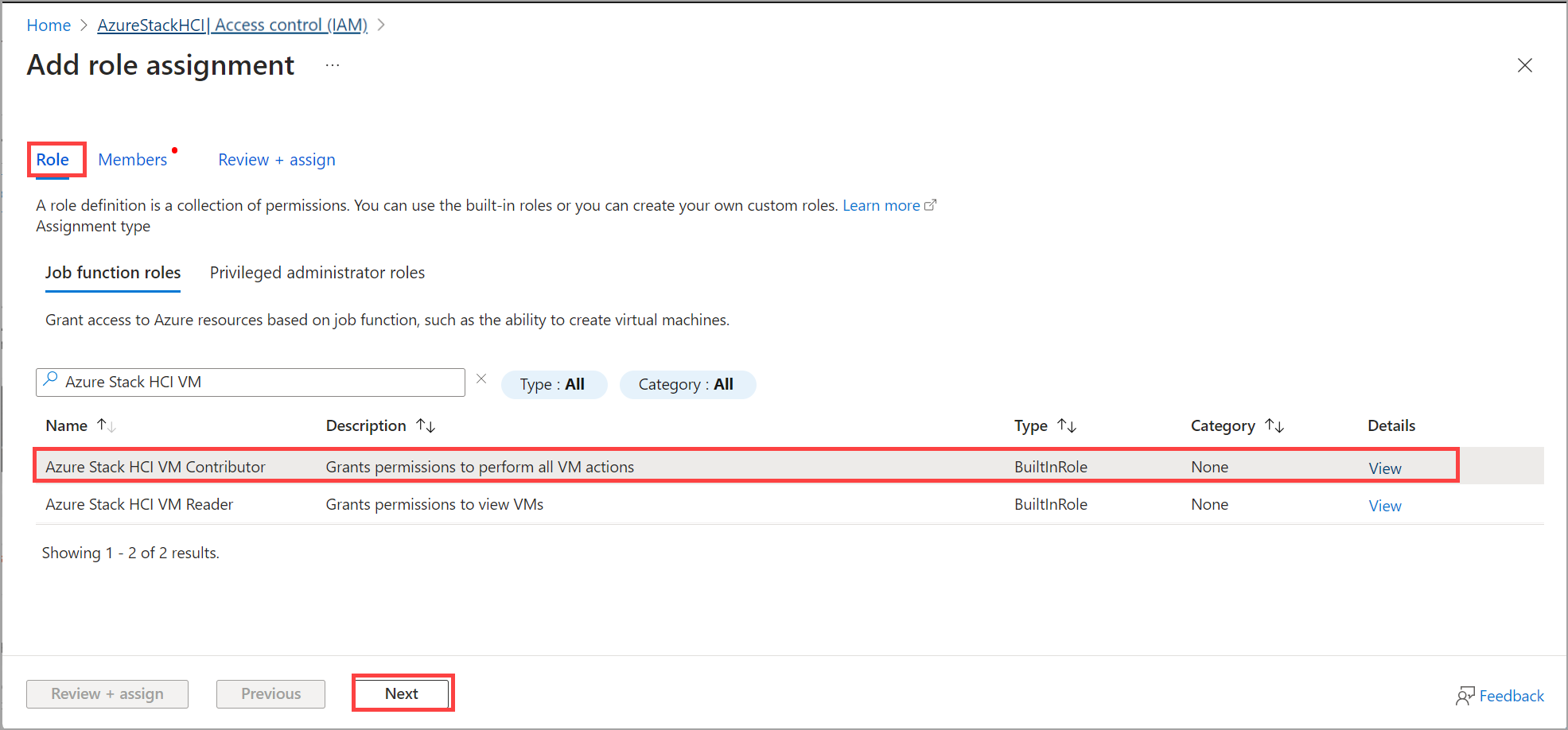Open the Feedback link
This screenshot has height=730, width=1568.
point(1512,696)
